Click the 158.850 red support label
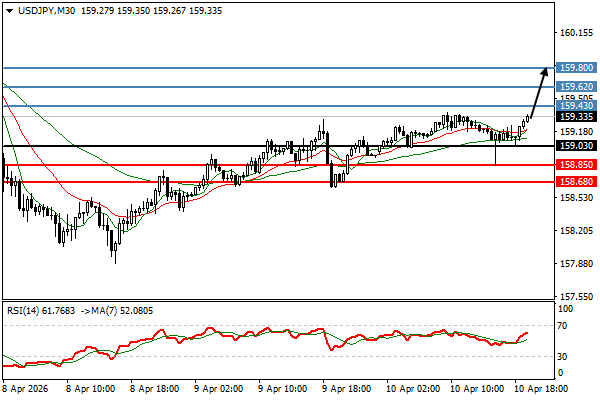 point(576,165)
